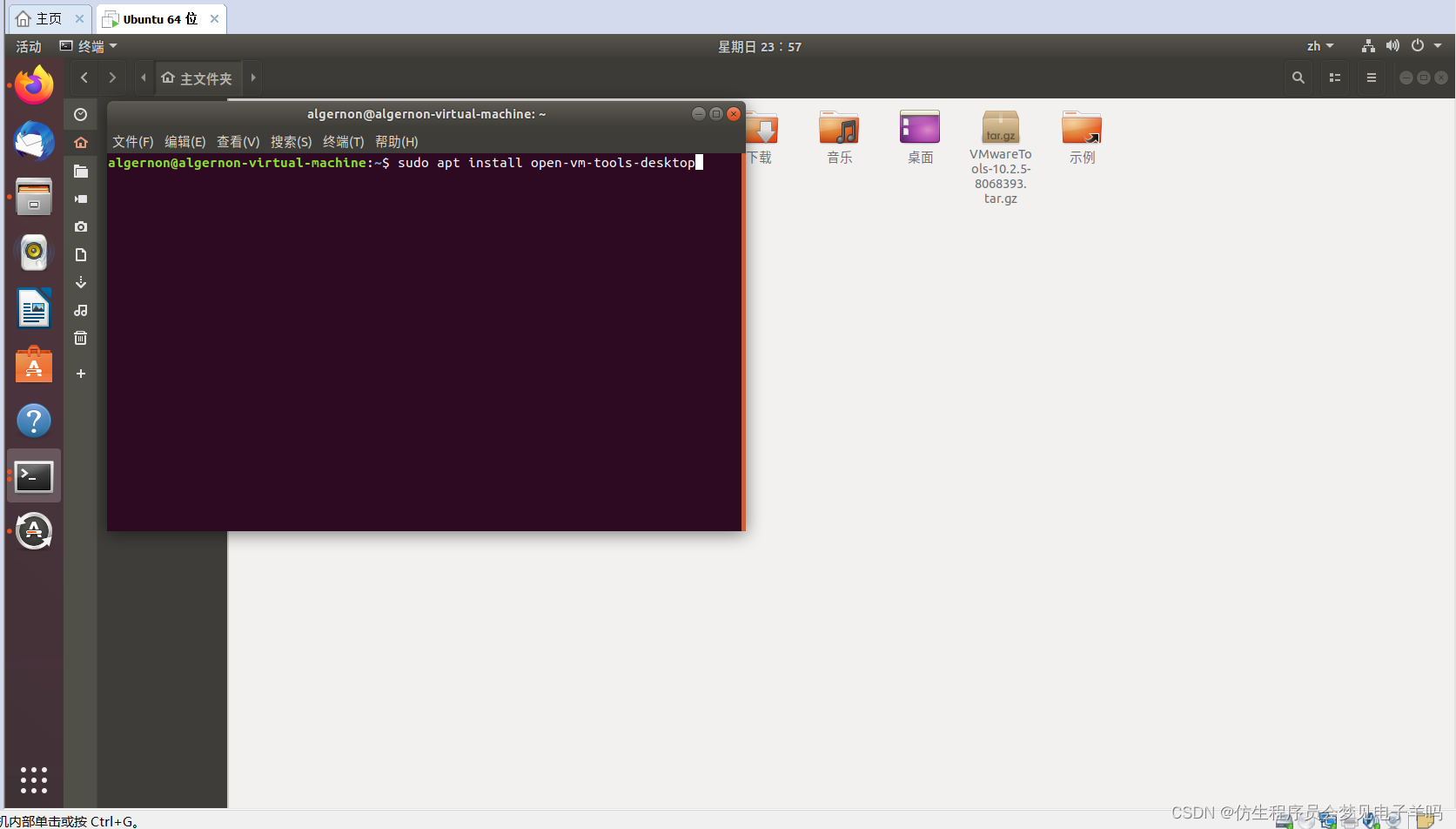Open LibreOffice Writer from the dock

pyautogui.click(x=34, y=308)
